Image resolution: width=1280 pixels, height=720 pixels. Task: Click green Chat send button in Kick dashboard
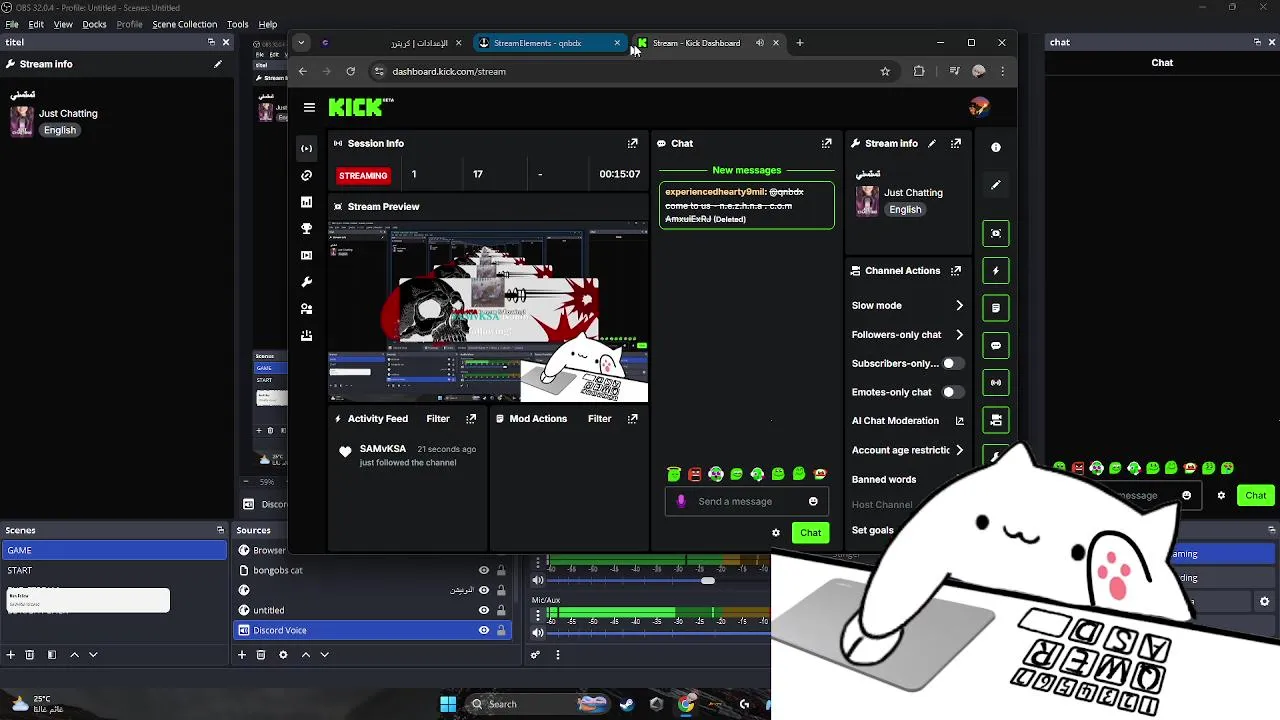point(811,533)
